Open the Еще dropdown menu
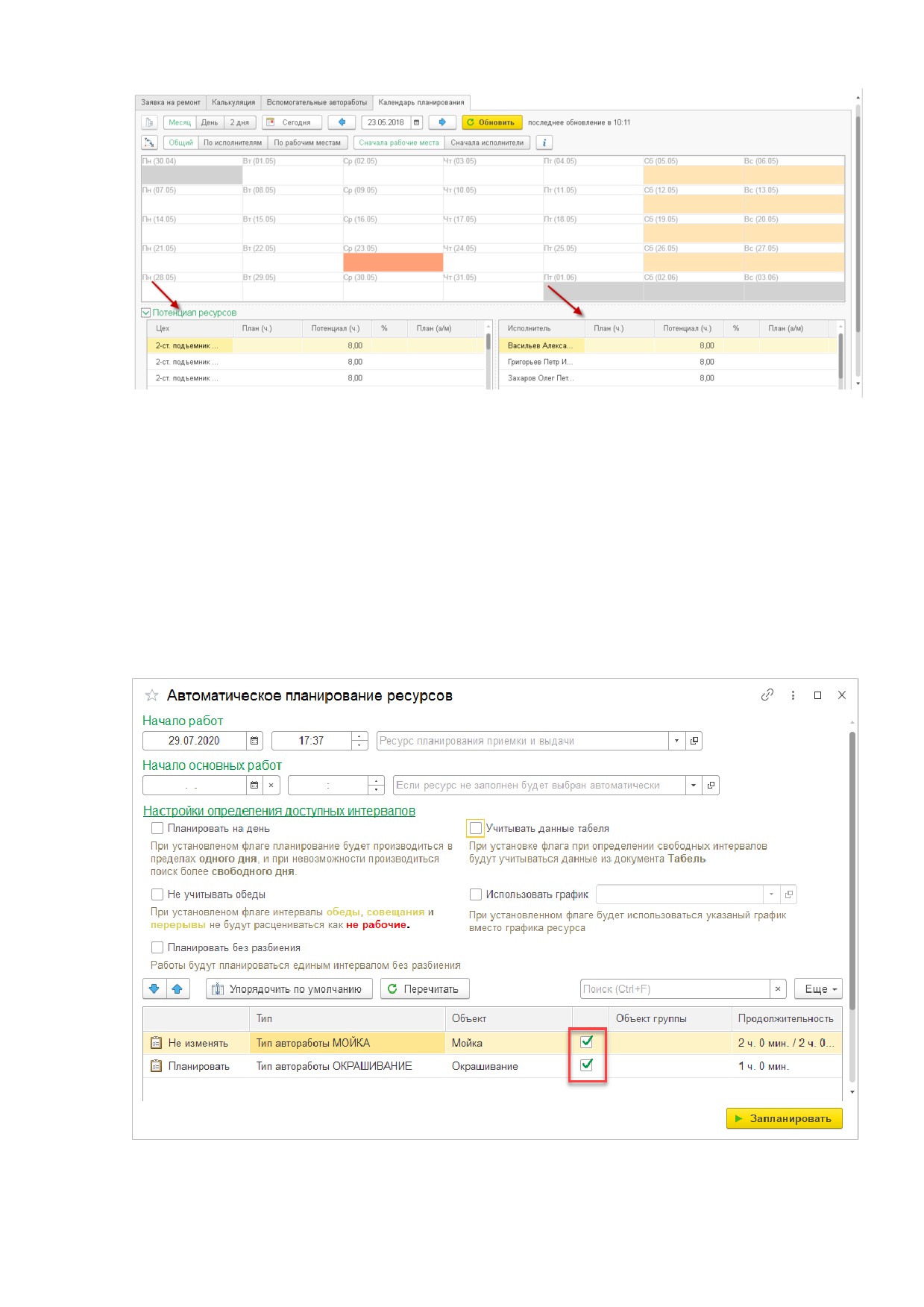The height and width of the screenshot is (1307, 924). tap(818, 989)
